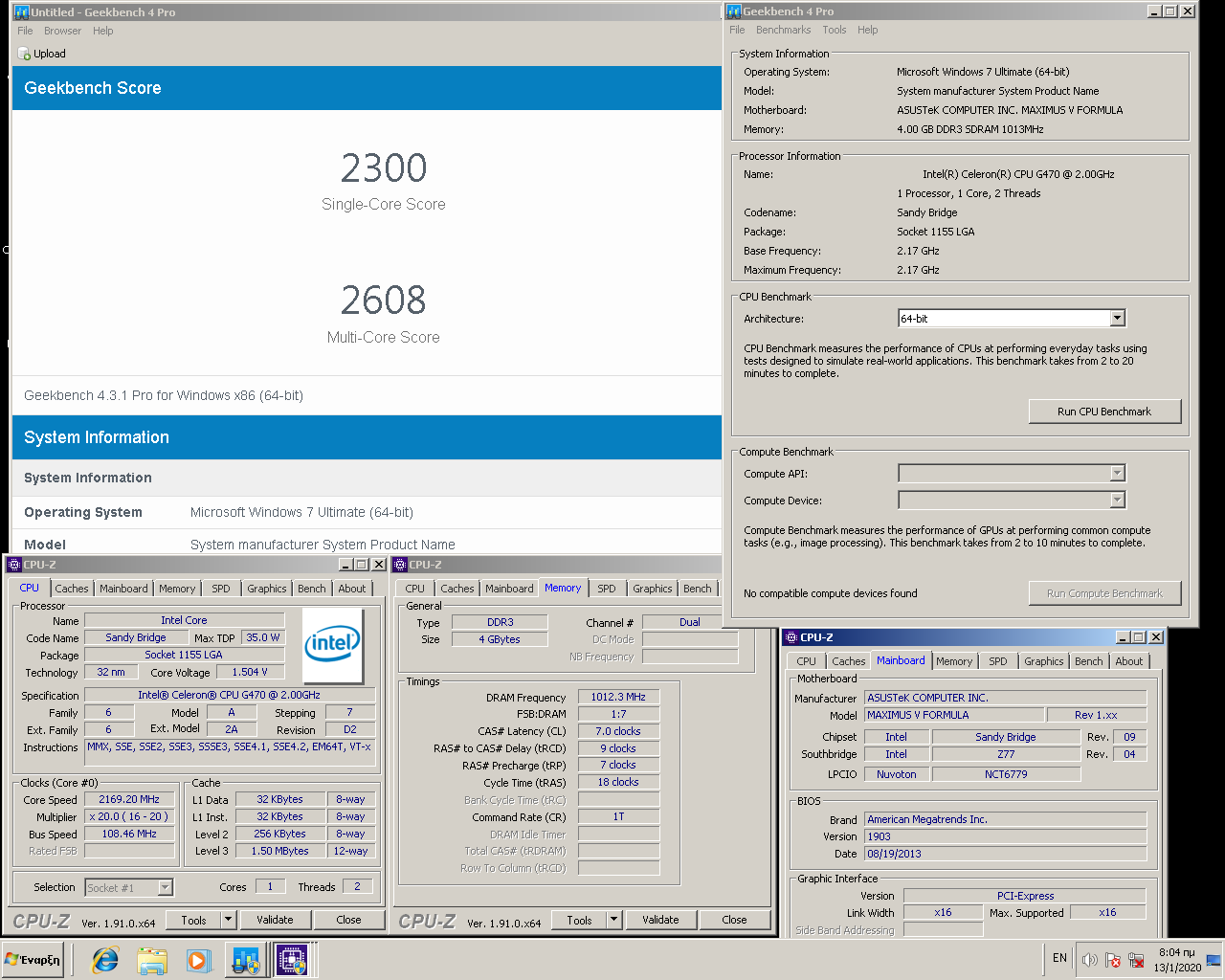Click Core Voltage 1.504 V field

(x=250, y=672)
